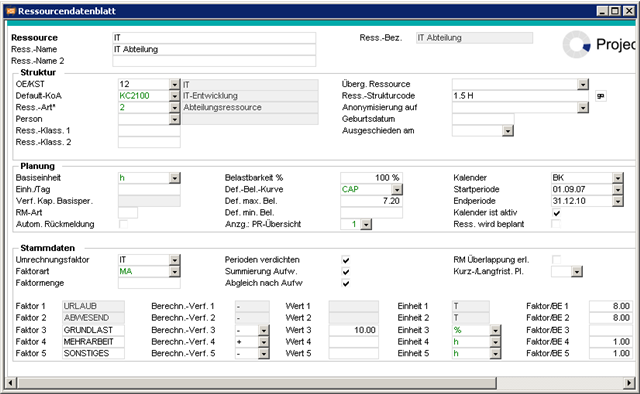Click the Faktor/BE 1 field
This screenshot has height=394, width=640.
[611, 306]
